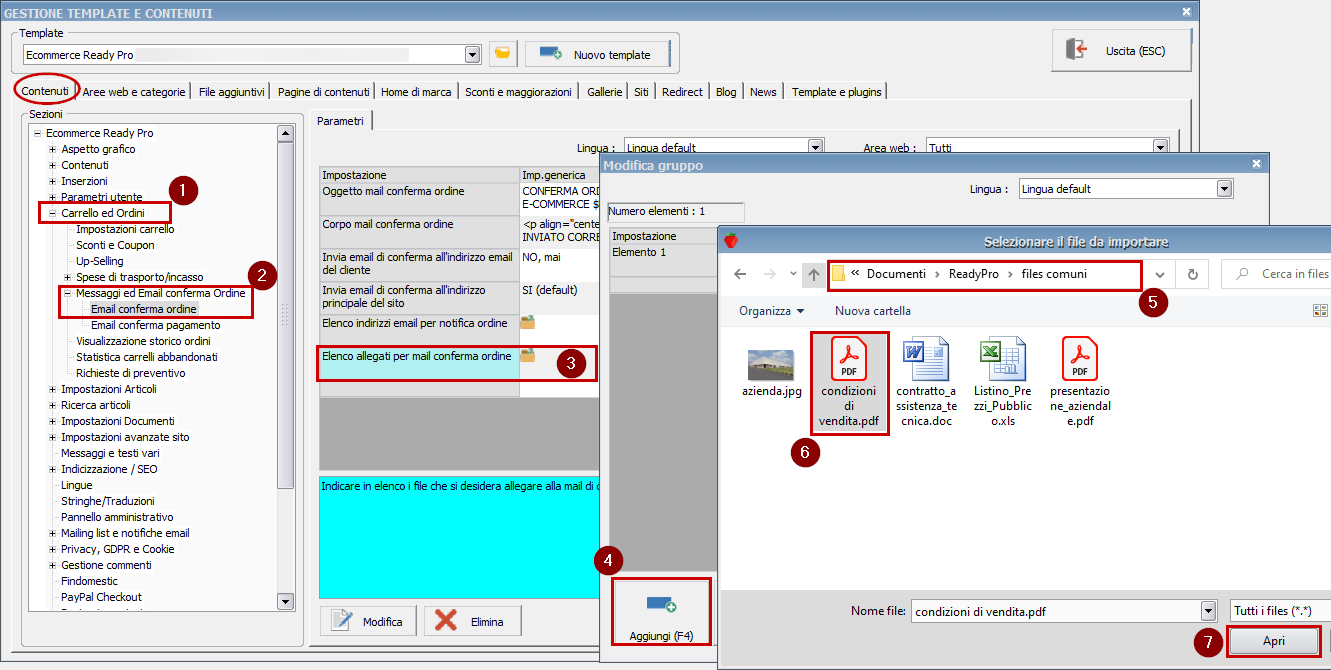This screenshot has height=670, width=1331.
Task: Click the up-folder arrow in file dialog
Action: 815,274
